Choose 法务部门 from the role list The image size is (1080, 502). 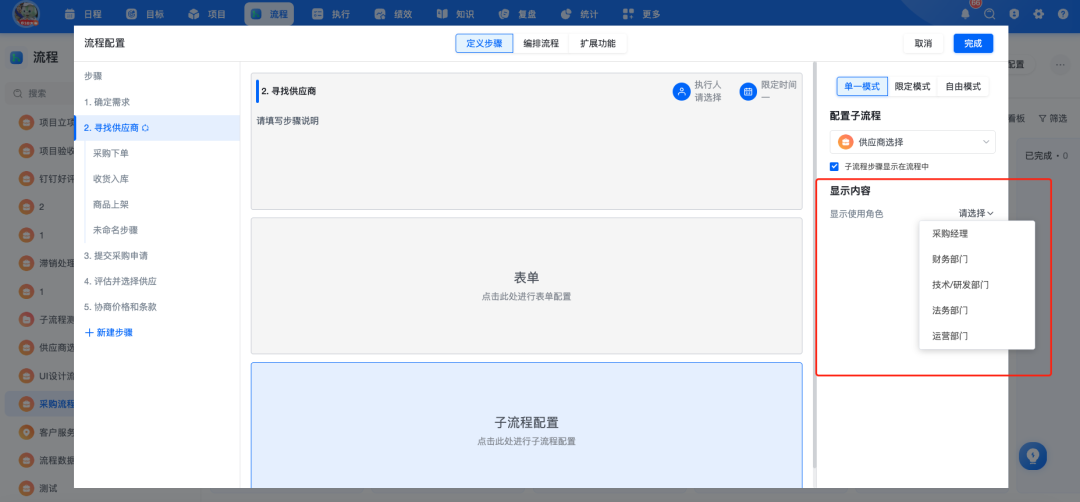pyautogui.click(x=977, y=311)
